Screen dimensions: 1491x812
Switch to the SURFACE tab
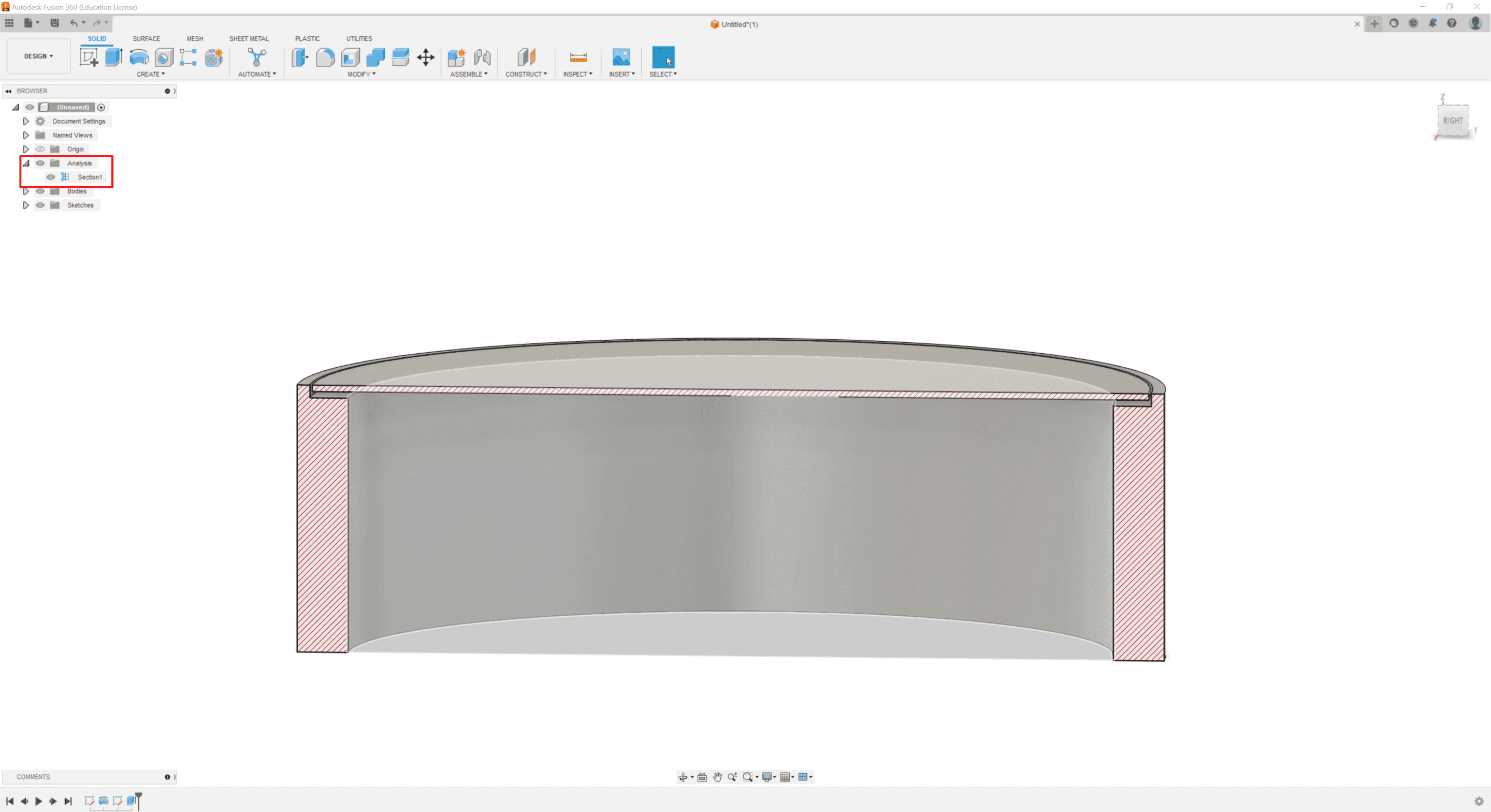tap(146, 39)
